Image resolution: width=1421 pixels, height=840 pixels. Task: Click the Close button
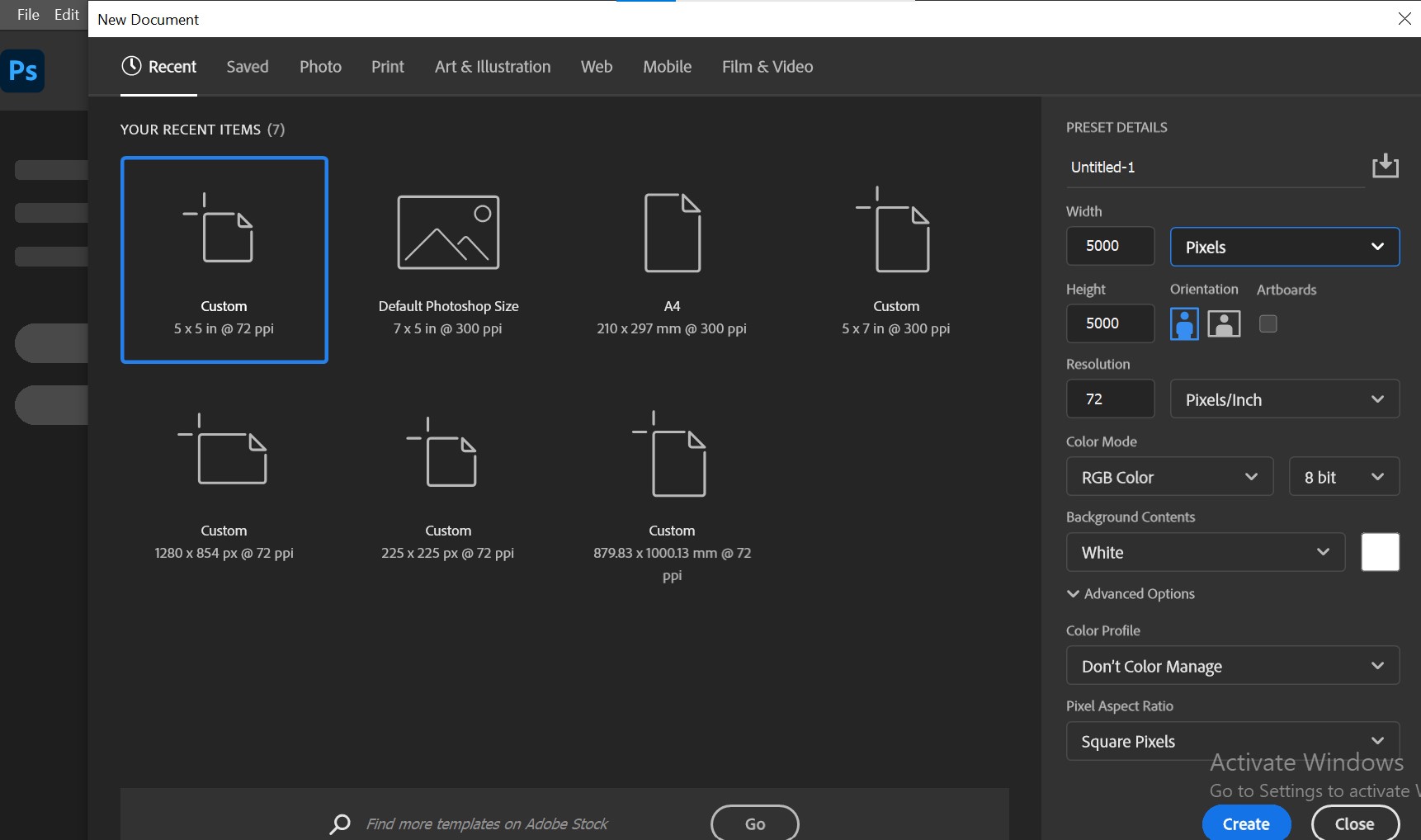coord(1355,823)
